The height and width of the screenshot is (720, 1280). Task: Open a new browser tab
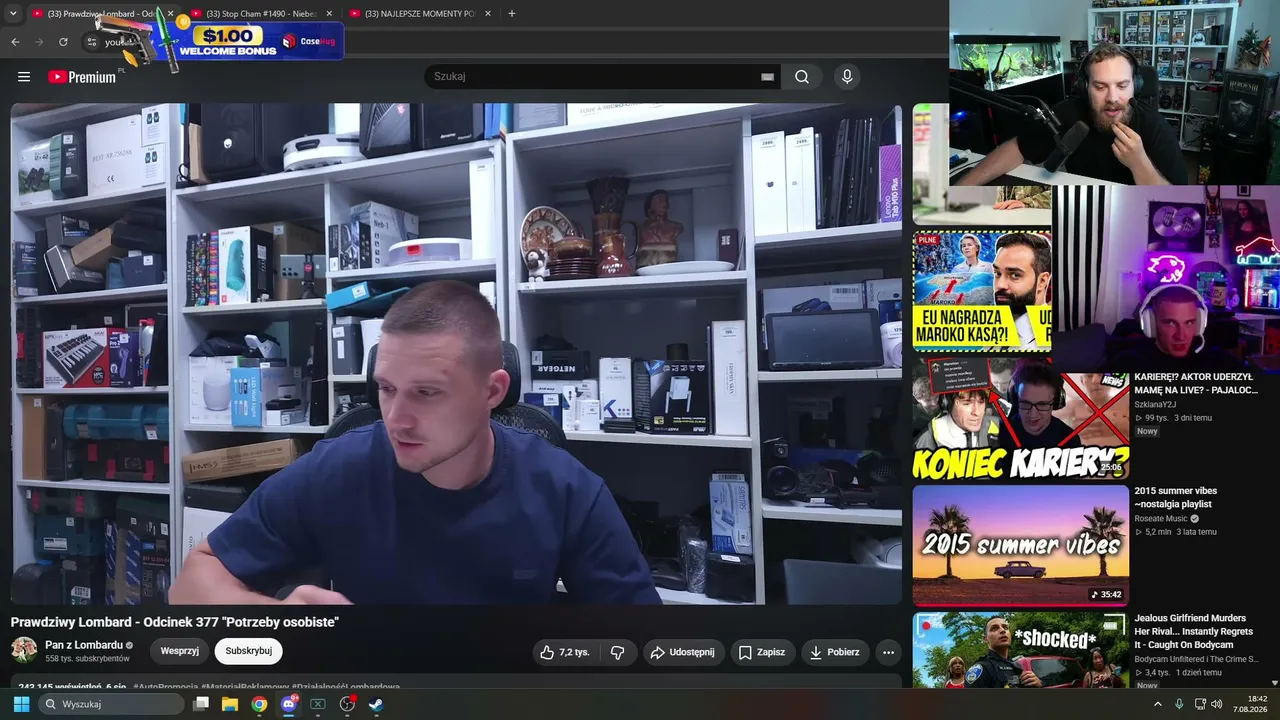[512, 14]
